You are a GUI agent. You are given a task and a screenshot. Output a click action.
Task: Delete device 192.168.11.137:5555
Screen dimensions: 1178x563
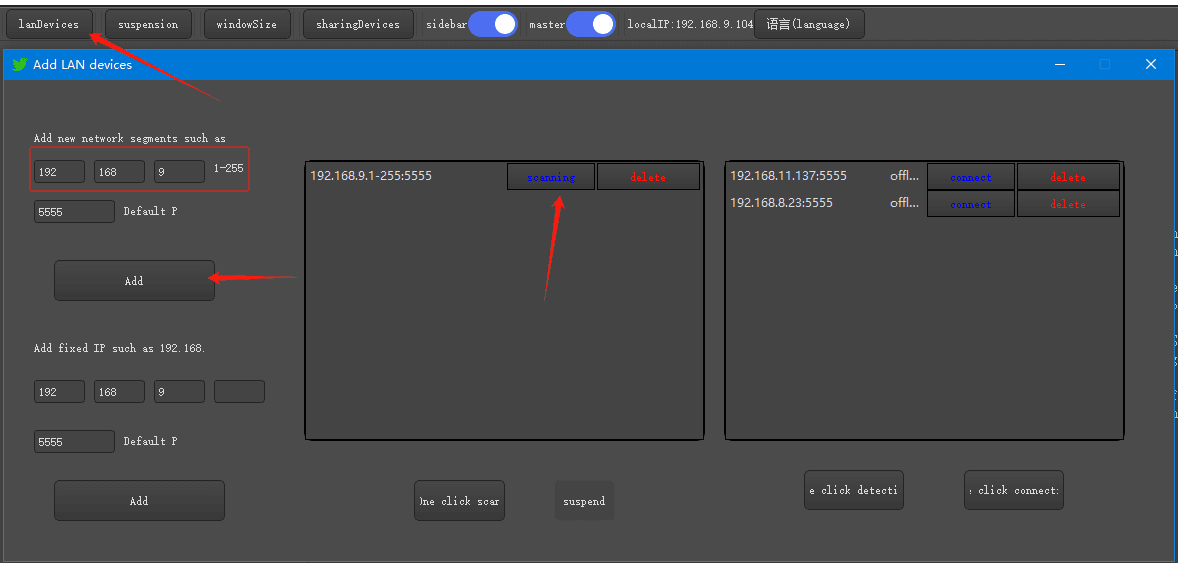click(x=1068, y=177)
